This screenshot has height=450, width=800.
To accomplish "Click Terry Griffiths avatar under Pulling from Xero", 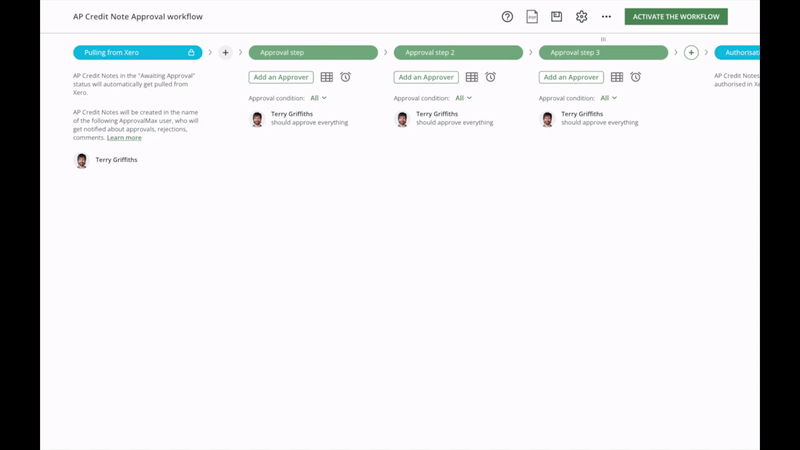I will tap(82, 160).
